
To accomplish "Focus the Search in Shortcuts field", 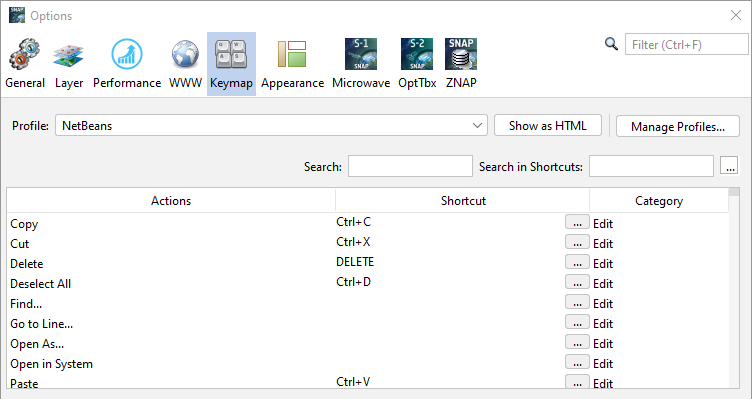I will tap(651, 166).
